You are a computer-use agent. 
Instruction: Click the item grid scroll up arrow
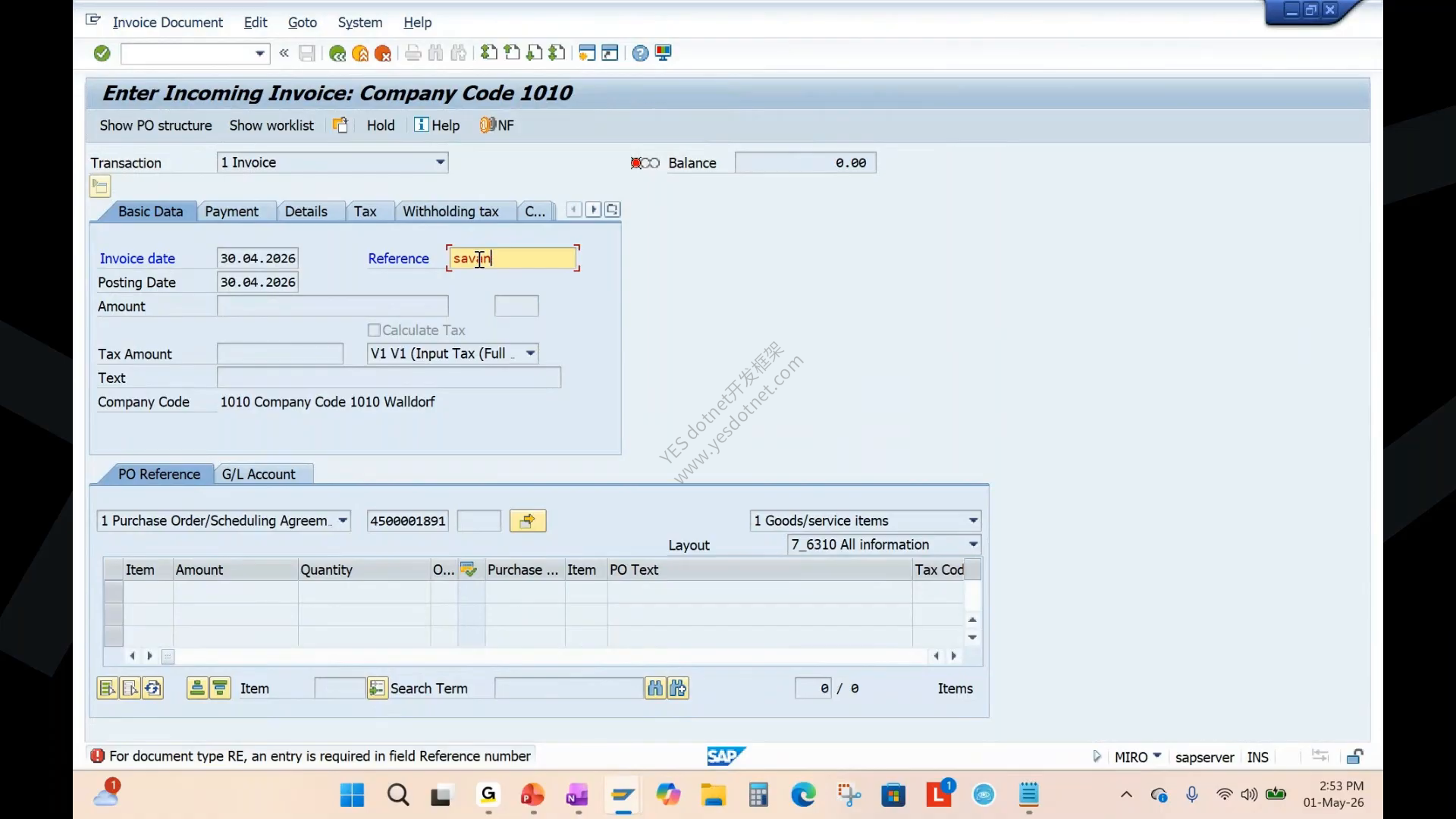972,620
